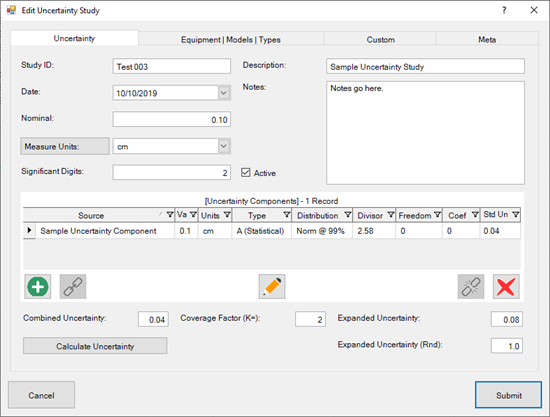Close the Edit Uncertainty Study dialog
The width and height of the screenshot is (550, 417).
[534, 10]
